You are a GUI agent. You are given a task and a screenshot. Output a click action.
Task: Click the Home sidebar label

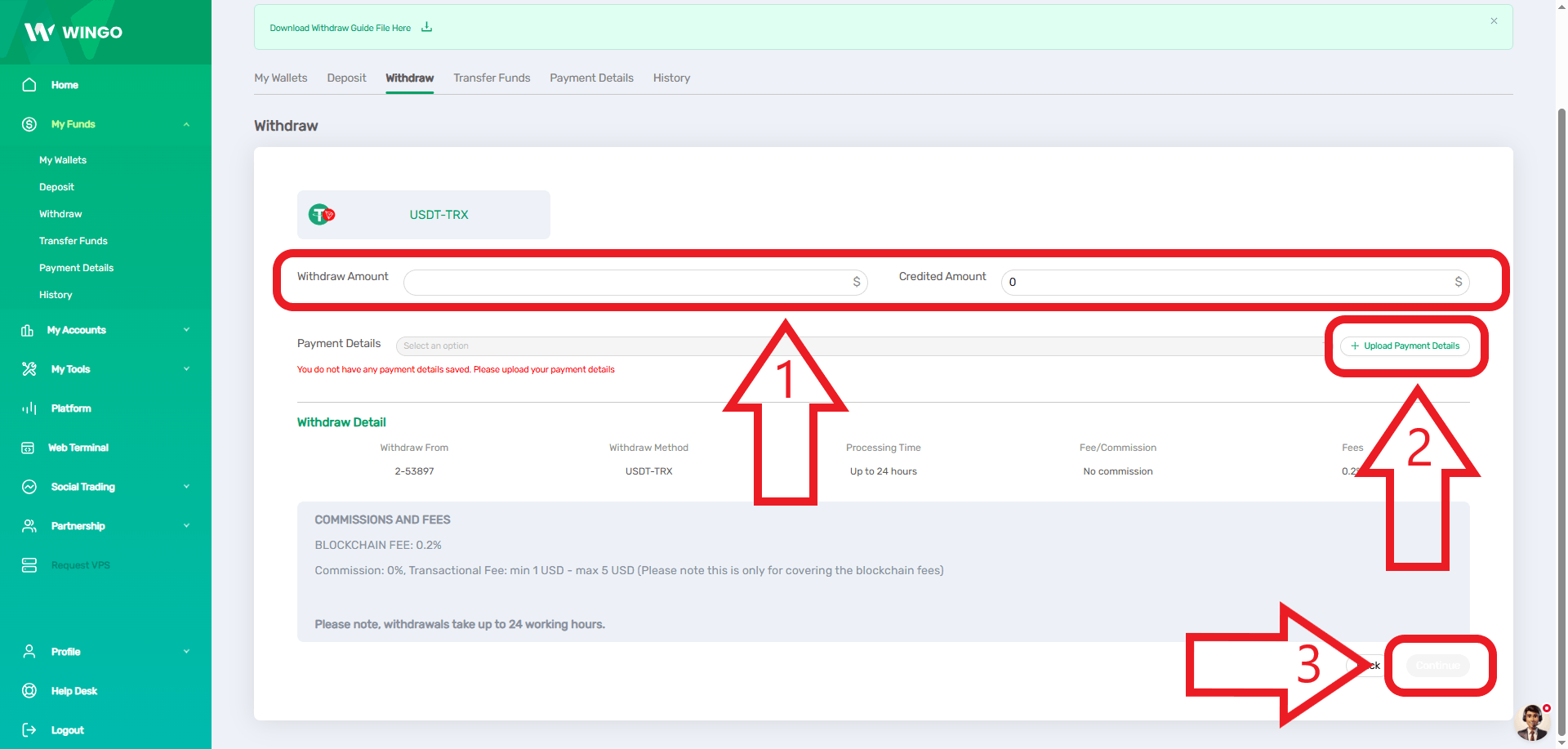[65, 85]
